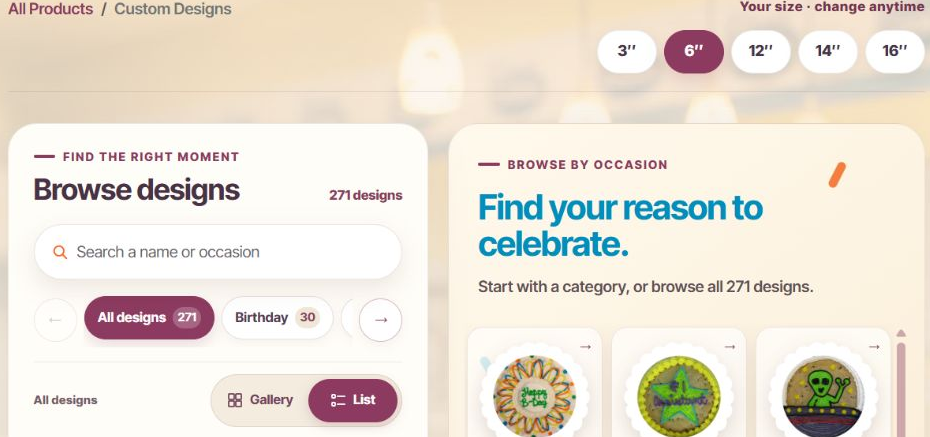Go to All Products breadcrumb link
The image size is (930, 437).
[50, 9]
